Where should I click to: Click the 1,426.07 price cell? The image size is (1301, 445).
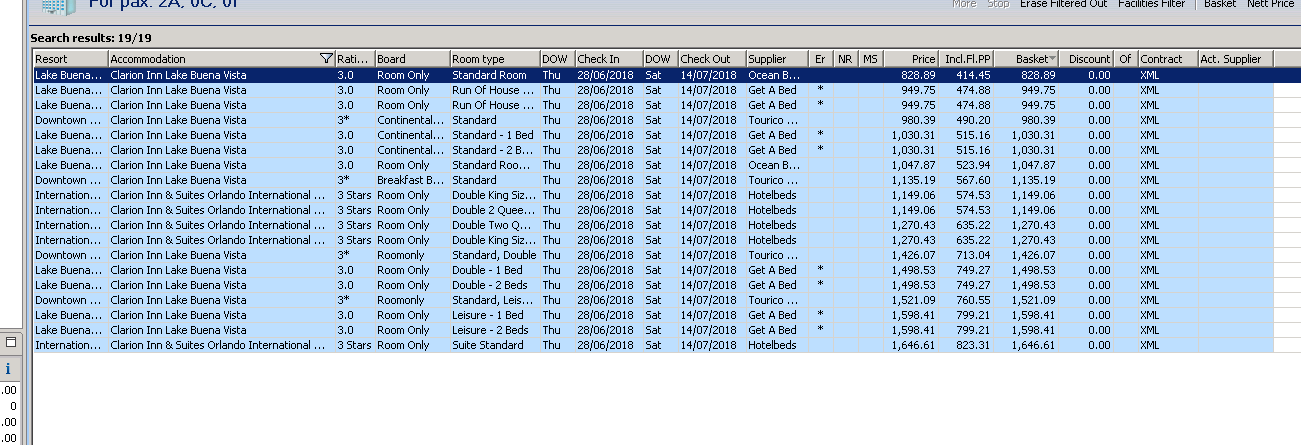click(x=911, y=255)
